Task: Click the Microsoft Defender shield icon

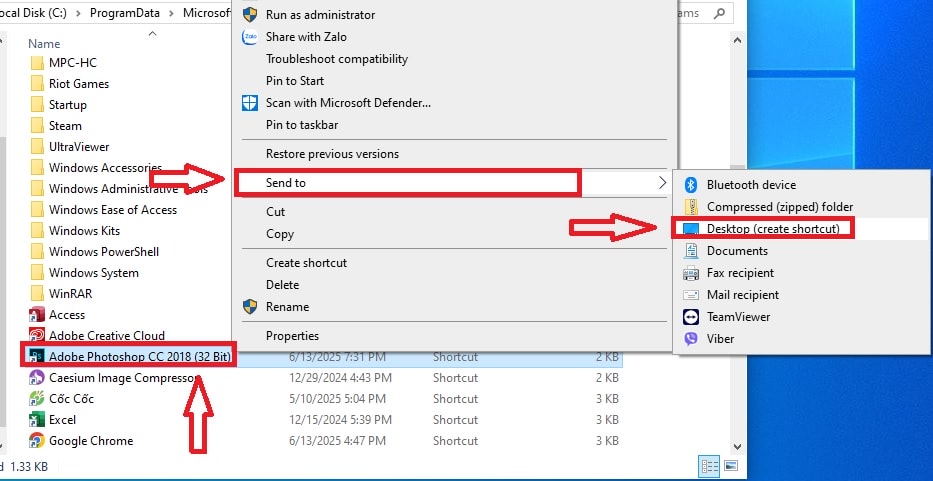Action: point(250,103)
